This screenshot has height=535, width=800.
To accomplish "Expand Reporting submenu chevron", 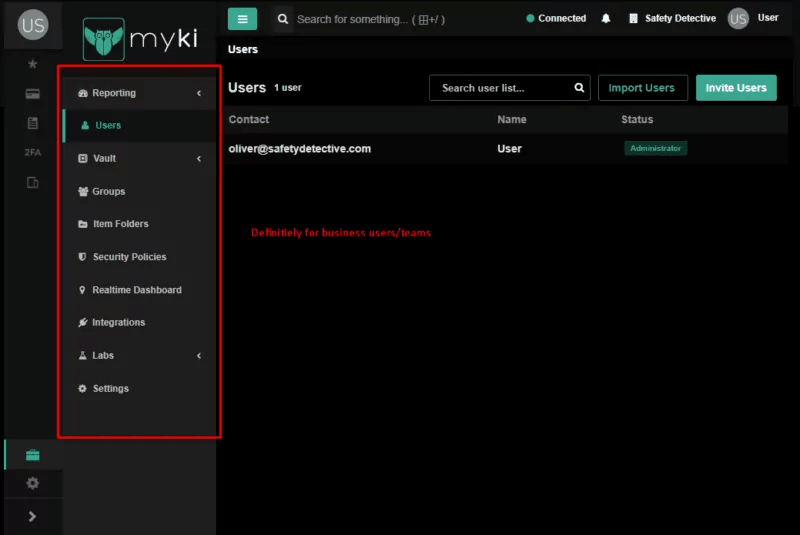I will point(199,93).
